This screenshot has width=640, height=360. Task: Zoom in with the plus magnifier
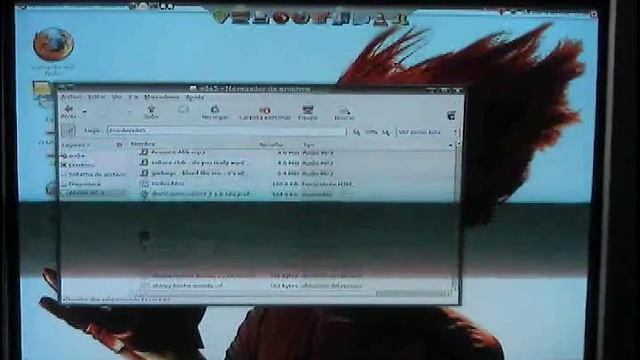[x=386, y=132]
